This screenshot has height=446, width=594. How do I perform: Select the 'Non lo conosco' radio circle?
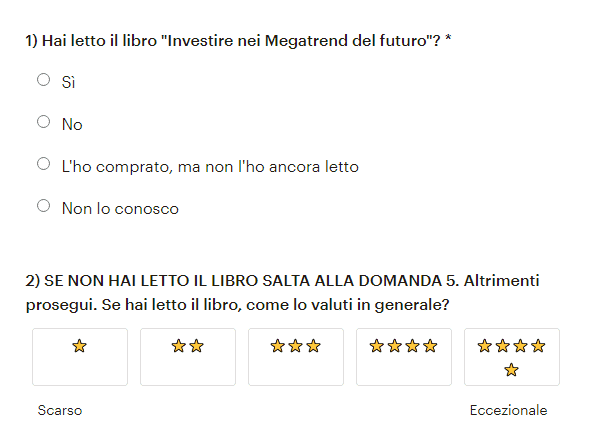tap(44, 206)
